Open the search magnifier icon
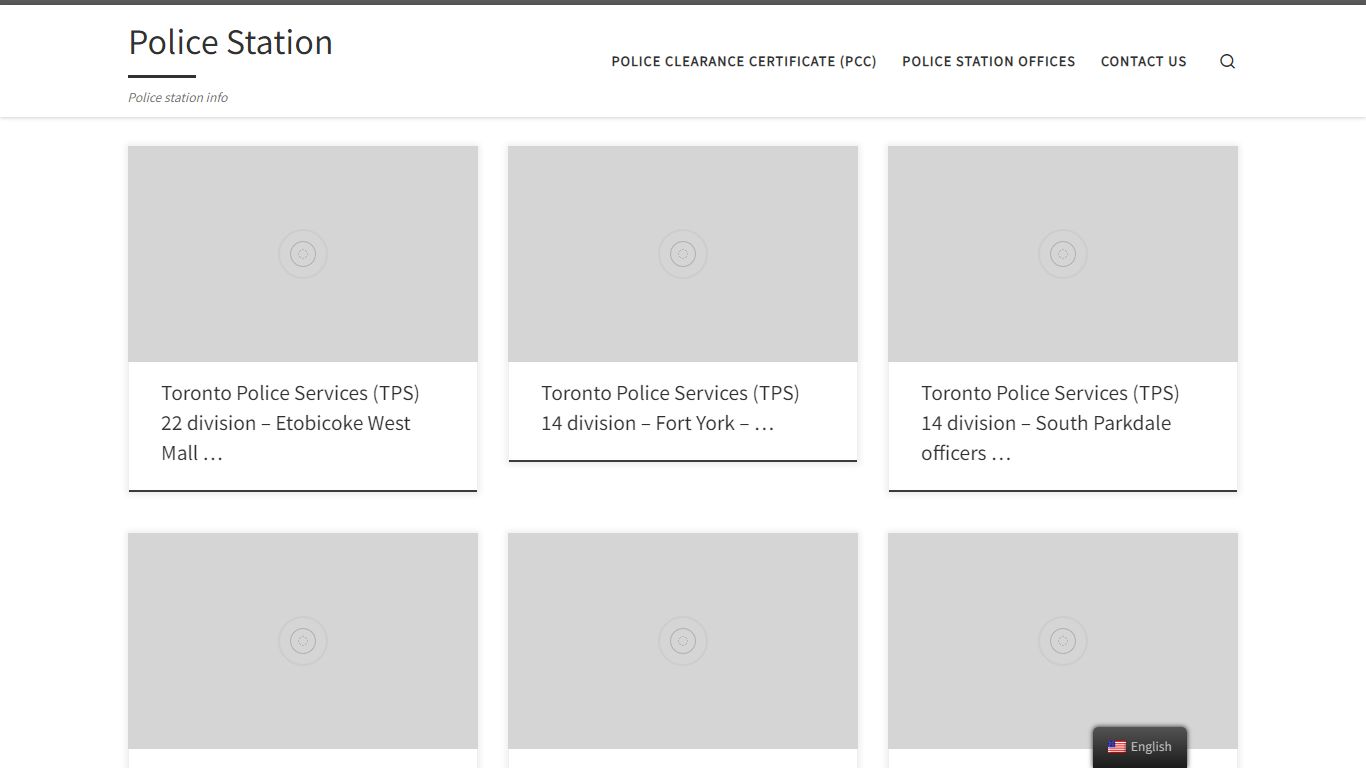Screen dimensions: 1366x768 [1227, 61]
